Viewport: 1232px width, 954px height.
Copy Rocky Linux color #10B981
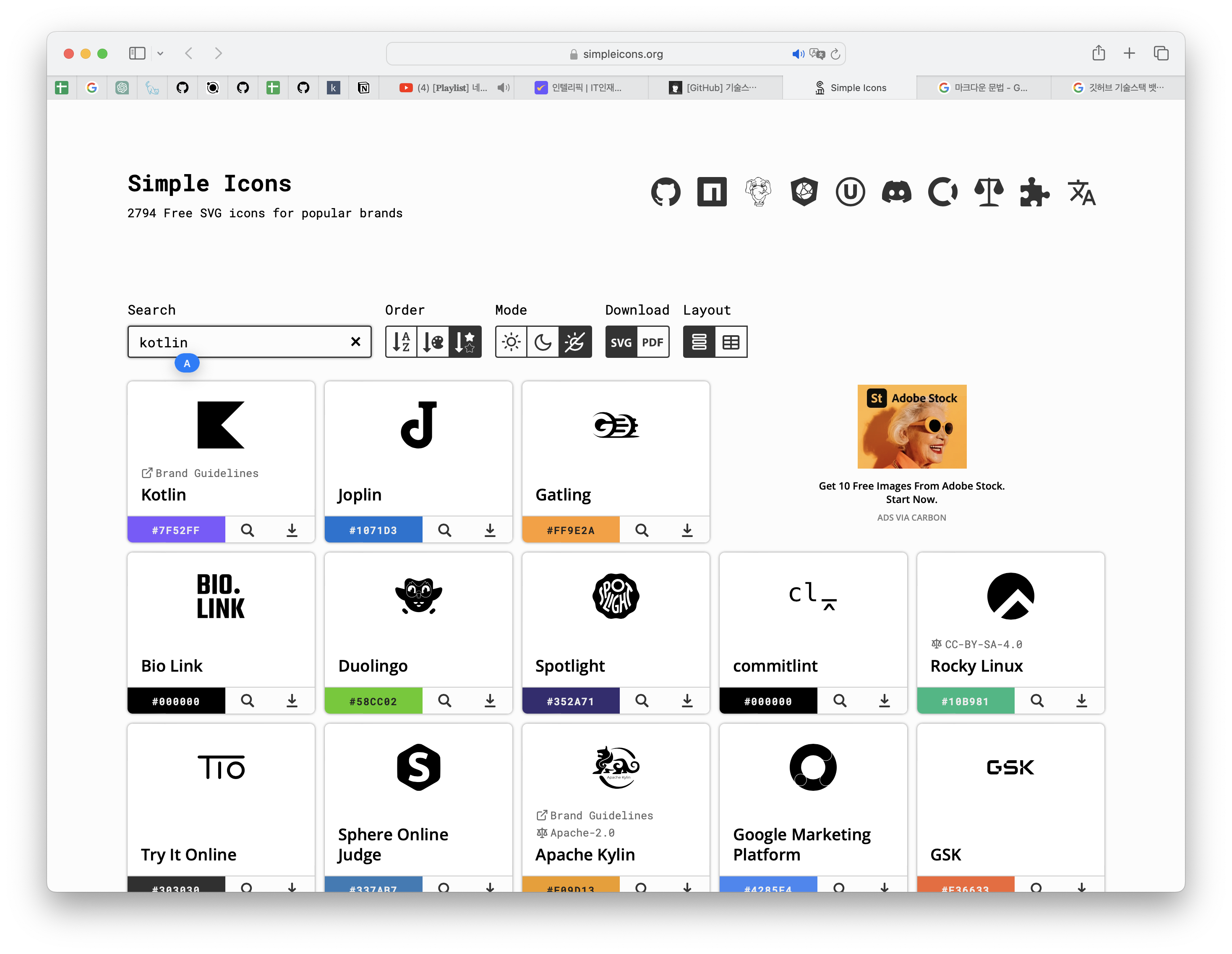click(x=965, y=701)
